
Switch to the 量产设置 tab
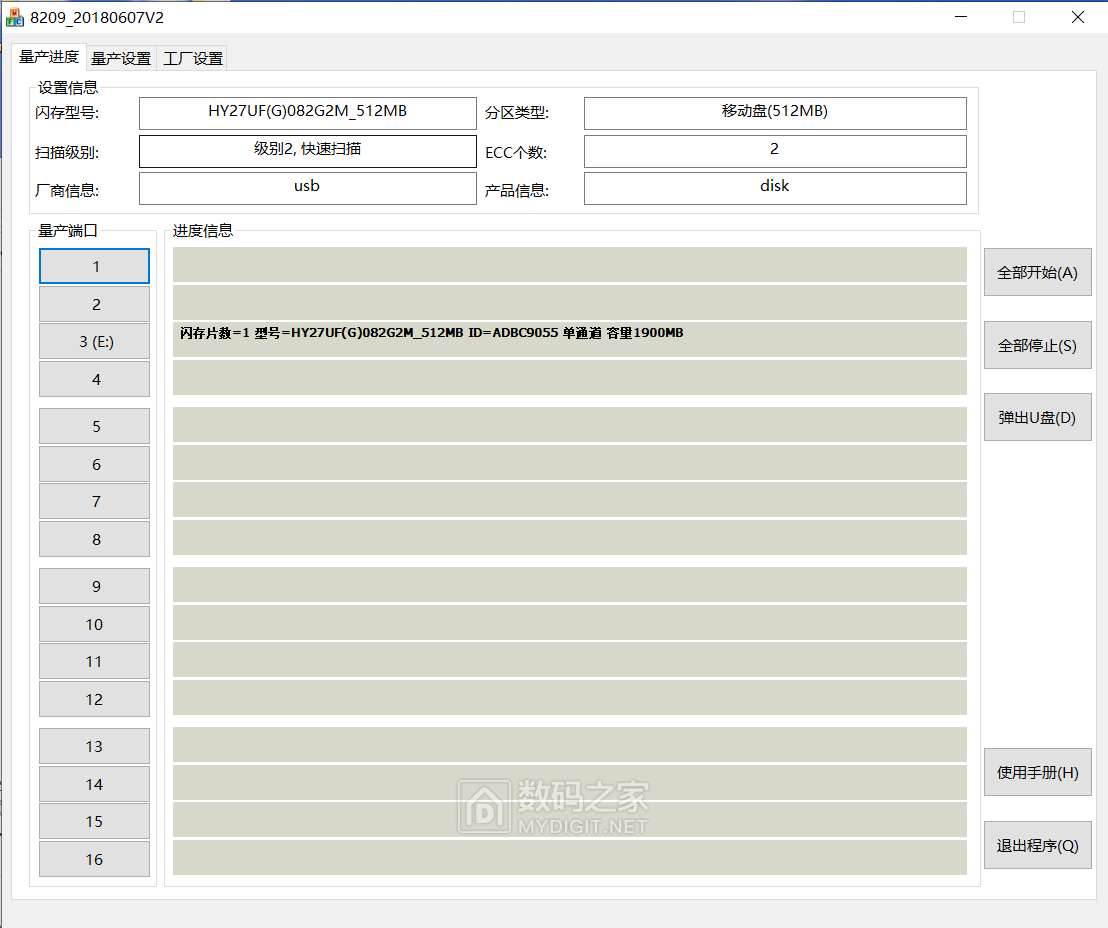tap(120, 57)
